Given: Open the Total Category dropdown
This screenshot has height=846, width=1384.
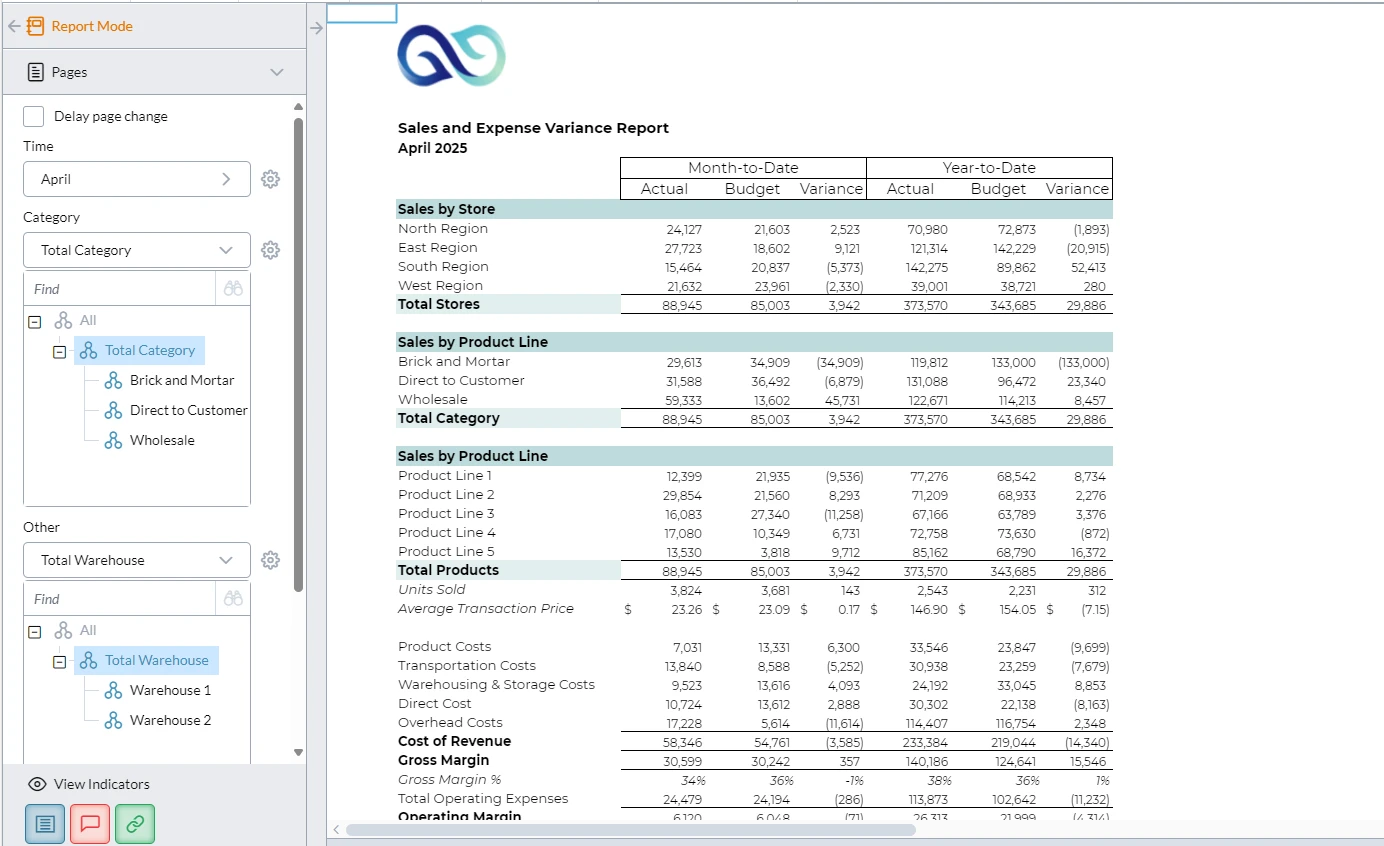Looking at the screenshot, I should click(137, 250).
